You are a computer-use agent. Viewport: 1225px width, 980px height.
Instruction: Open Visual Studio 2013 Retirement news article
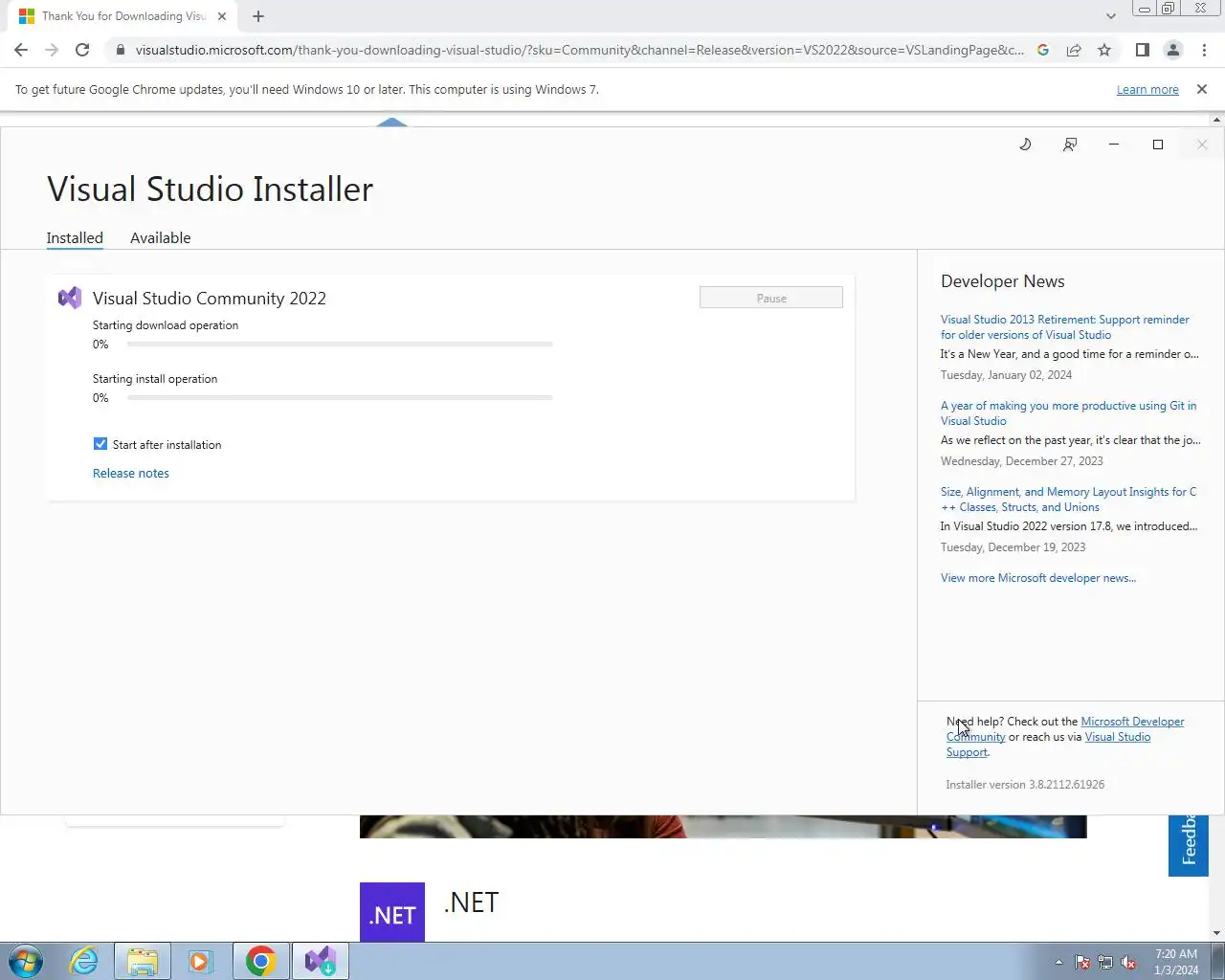click(x=1065, y=327)
